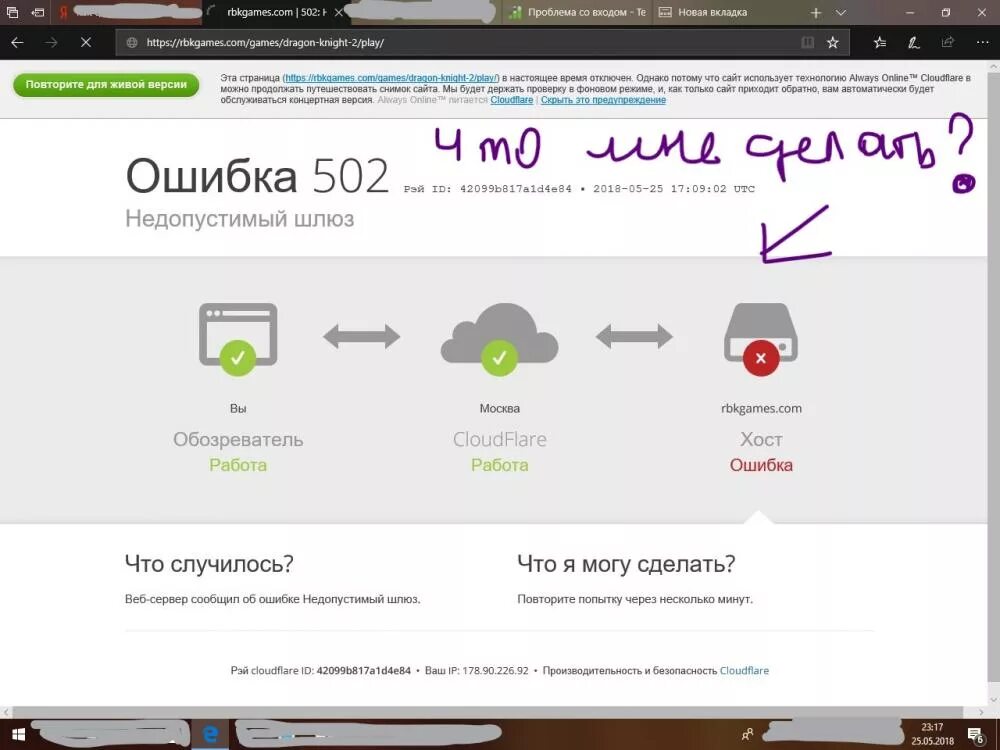Click the 'Работа' status under CloudFlare

click(499, 465)
